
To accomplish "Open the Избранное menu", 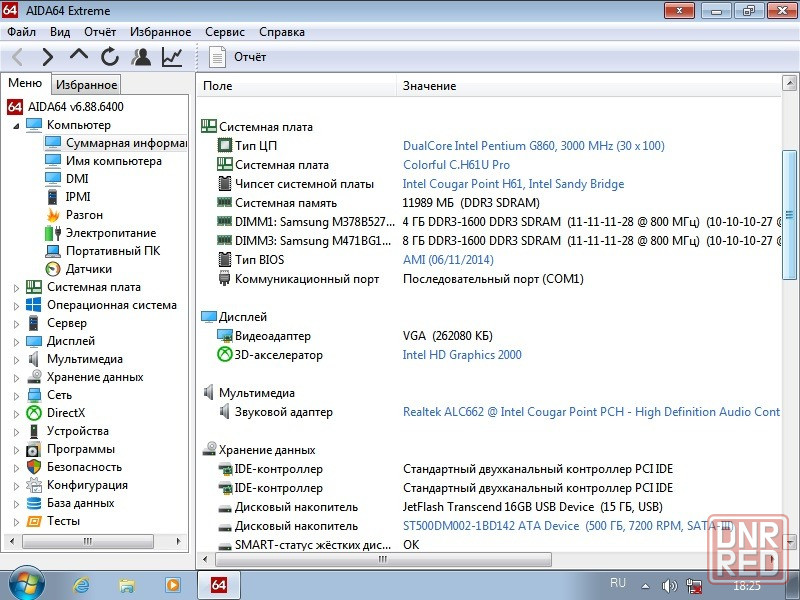I will (160, 32).
